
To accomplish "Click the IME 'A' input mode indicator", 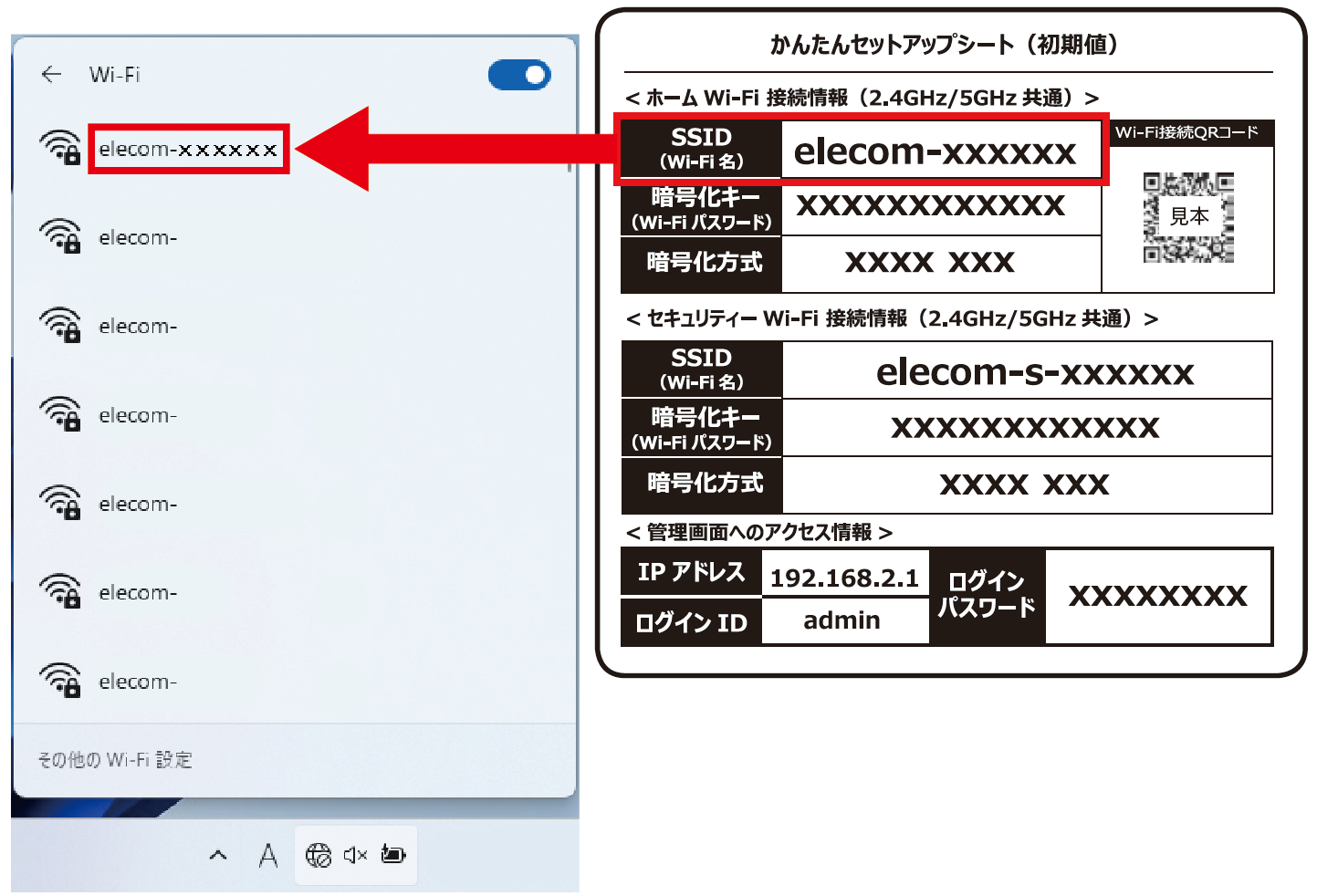I will tap(268, 855).
